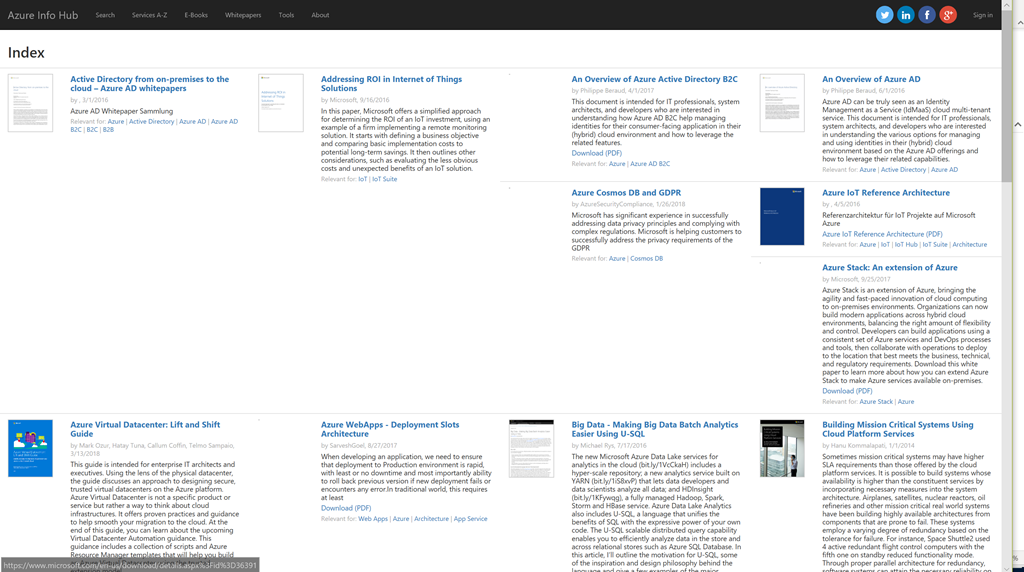Click Download (PDF) under Azure Stack article
Image resolution: width=1024 pixels, height=572 pixels.
[847, 391]
